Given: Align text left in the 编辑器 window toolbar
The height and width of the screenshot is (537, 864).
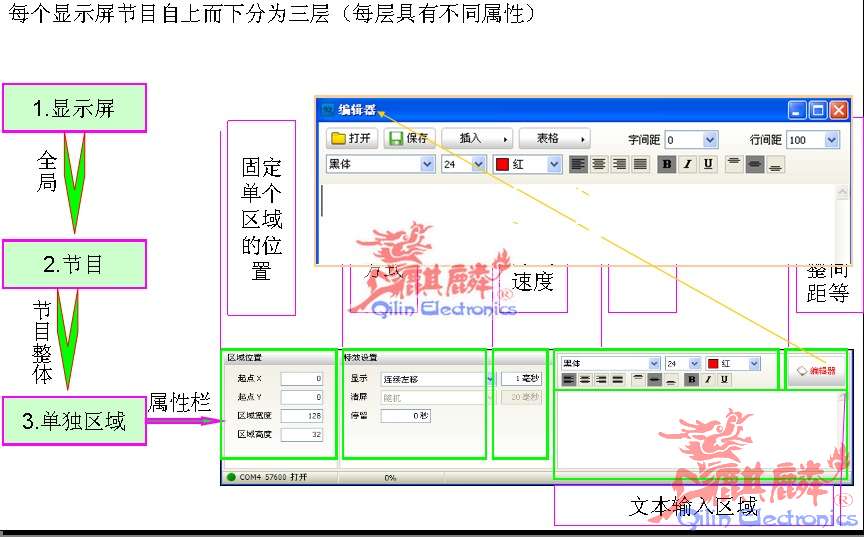Looking at the screenshot, I should pos(578,164).
